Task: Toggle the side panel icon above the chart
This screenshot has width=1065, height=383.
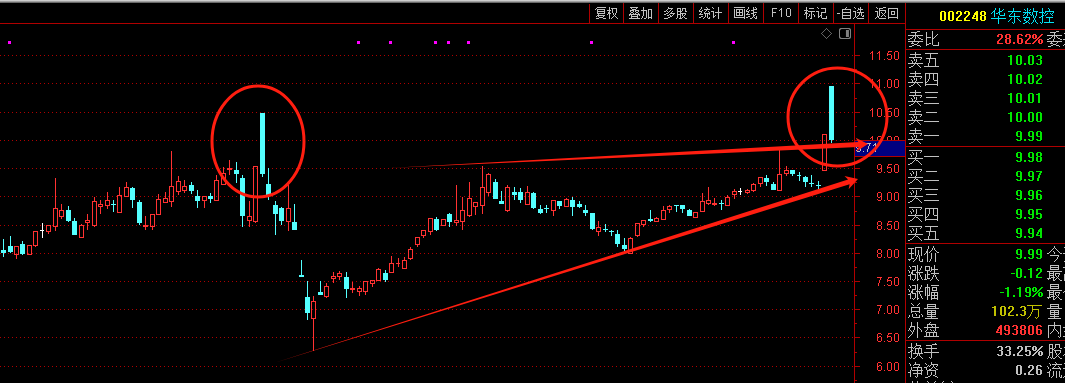Action: pos(845,33)
